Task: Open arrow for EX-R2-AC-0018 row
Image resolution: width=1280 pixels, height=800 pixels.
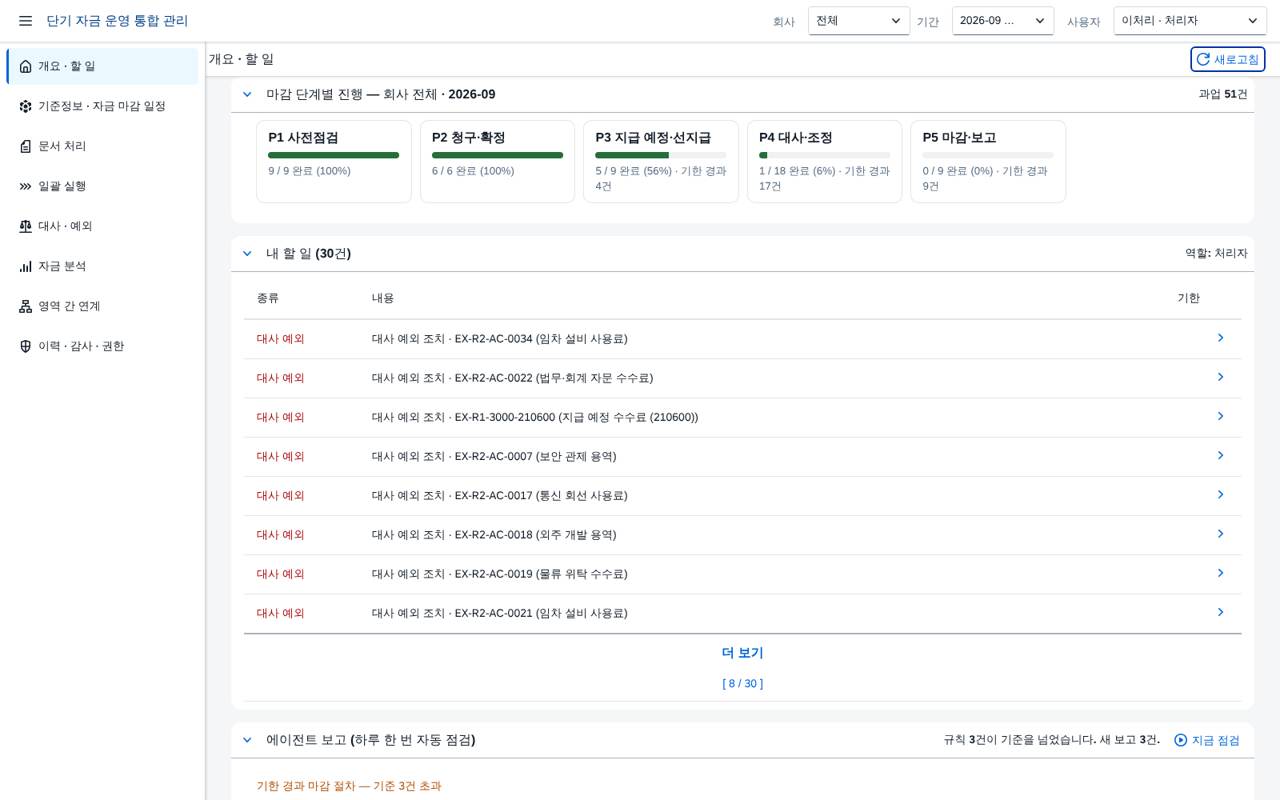Action: [1220, 534]
